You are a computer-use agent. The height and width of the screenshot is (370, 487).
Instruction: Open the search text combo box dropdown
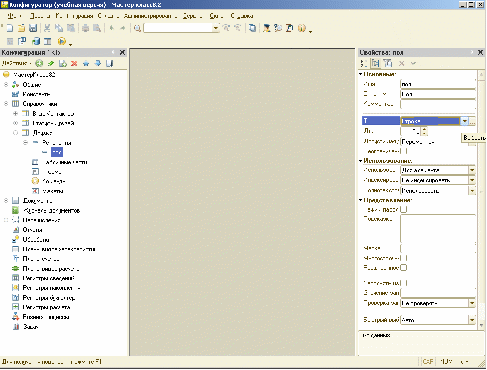tap(216, 28)
